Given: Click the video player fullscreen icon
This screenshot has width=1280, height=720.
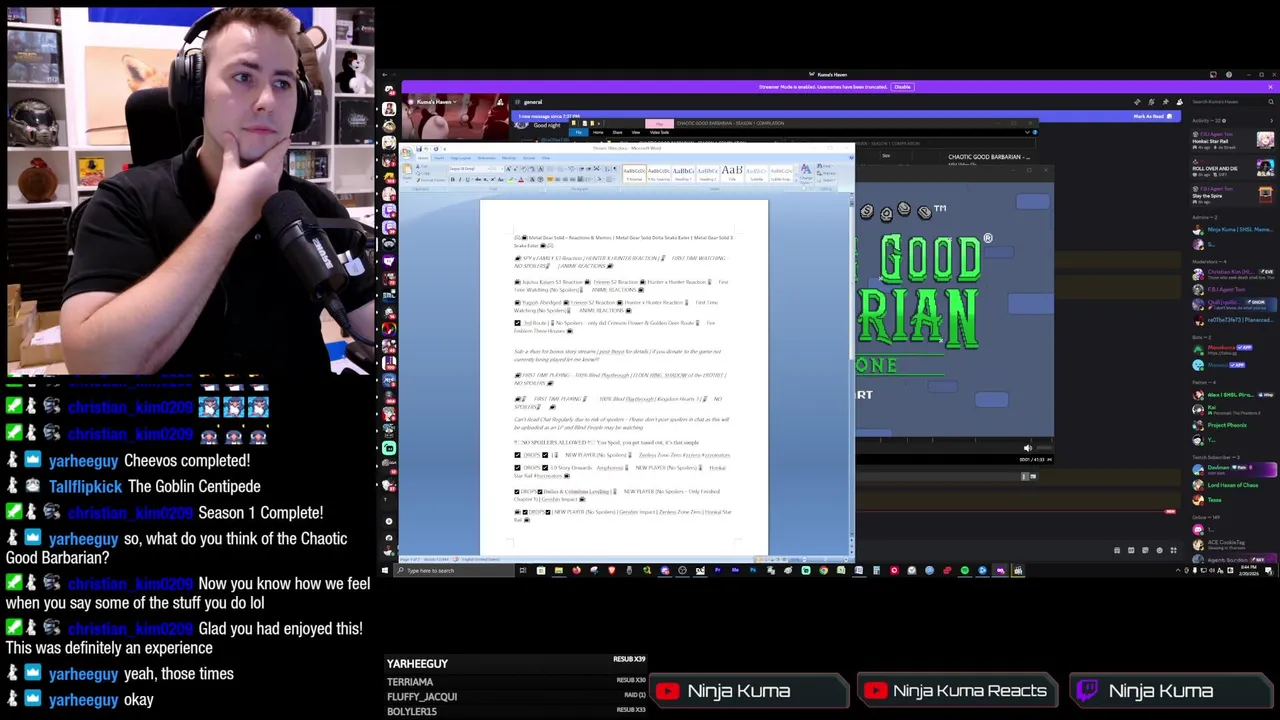Looking at the screenshot, I should pos(1049,460).
